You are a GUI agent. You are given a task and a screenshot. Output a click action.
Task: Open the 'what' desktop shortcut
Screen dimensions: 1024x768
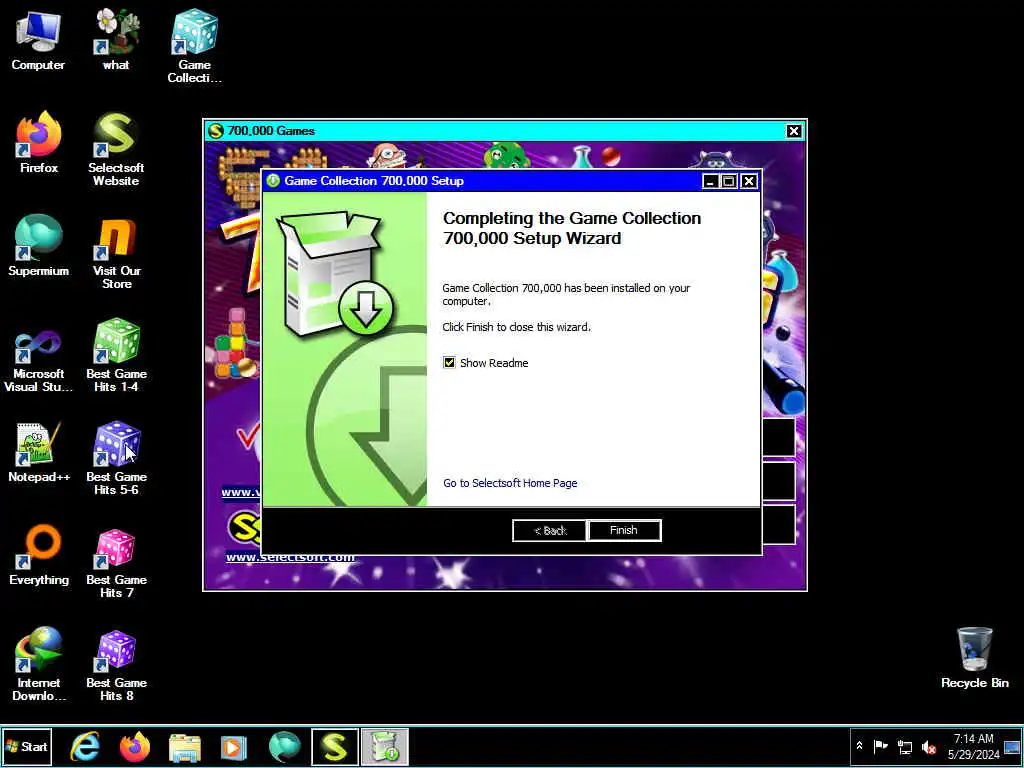coord(116,40)
